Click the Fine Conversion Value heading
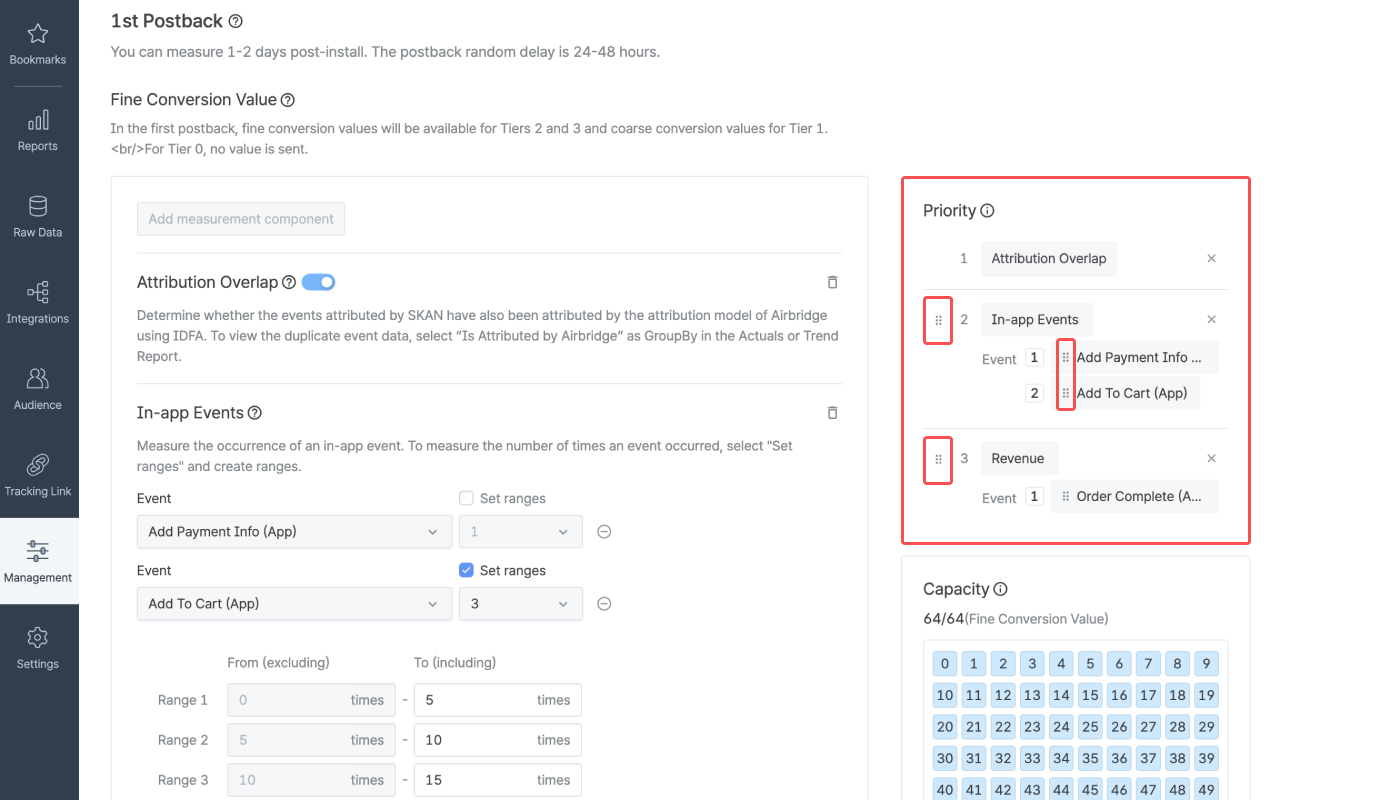The width and height of the screenshot is (1400, 800). click(193, 100)
